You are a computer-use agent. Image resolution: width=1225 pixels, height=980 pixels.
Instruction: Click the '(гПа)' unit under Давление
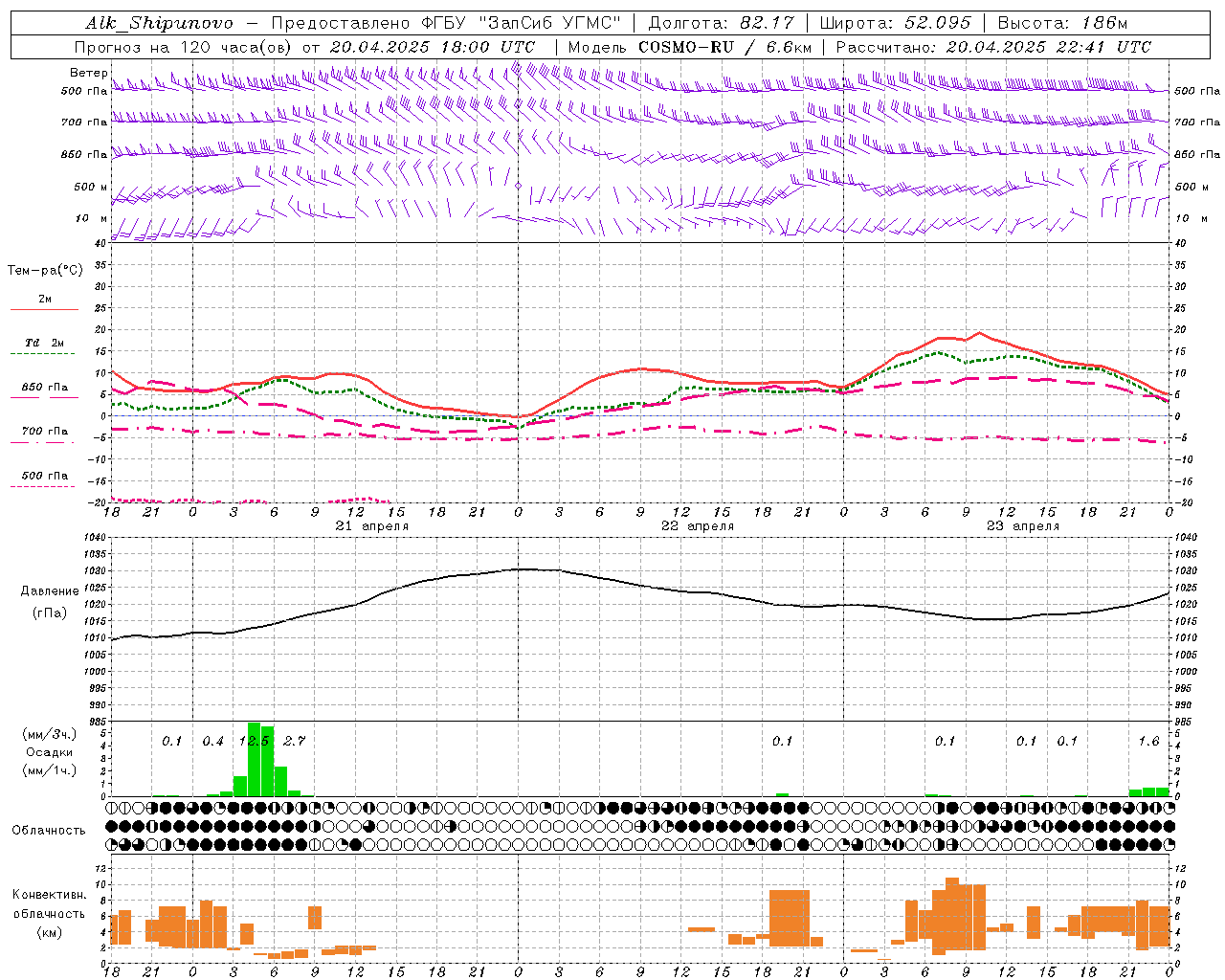click(x=50, y=612)
